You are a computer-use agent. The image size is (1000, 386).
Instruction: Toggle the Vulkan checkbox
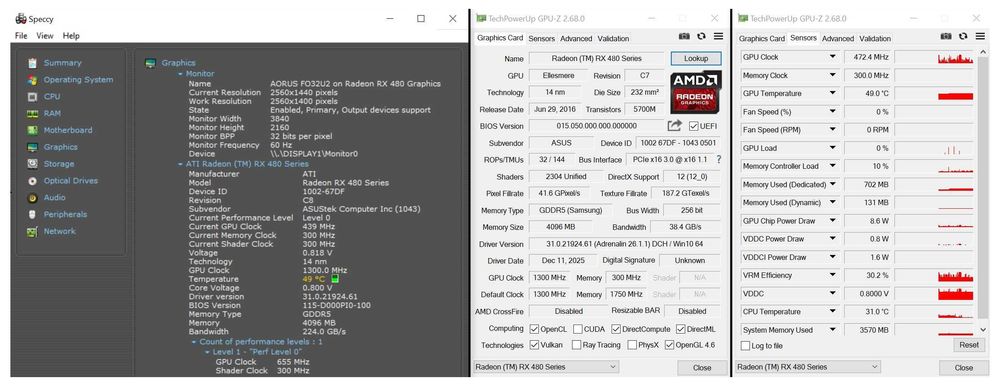click(534, 345)
